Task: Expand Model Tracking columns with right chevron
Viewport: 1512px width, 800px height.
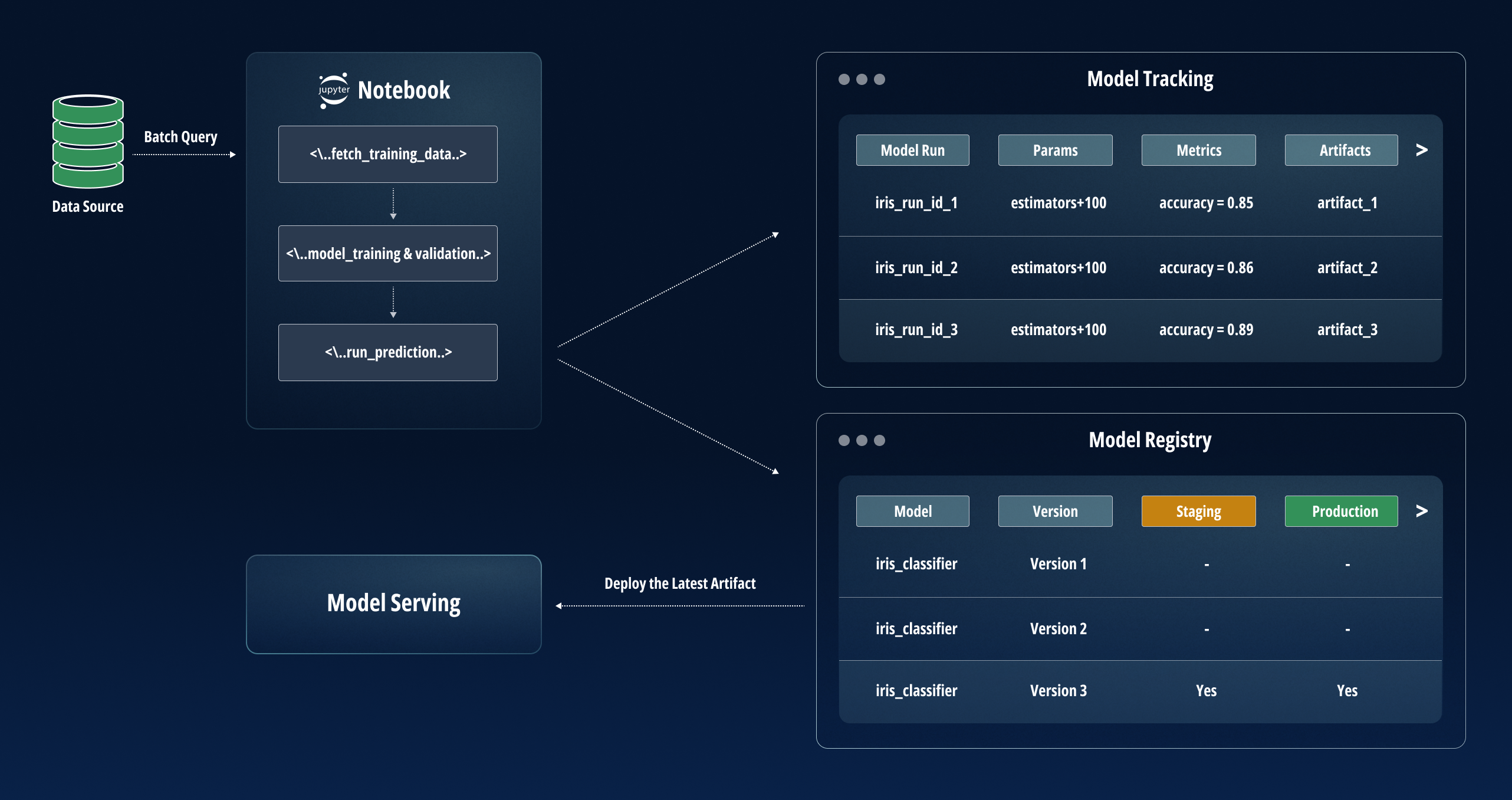Action: pos(1421,150)
